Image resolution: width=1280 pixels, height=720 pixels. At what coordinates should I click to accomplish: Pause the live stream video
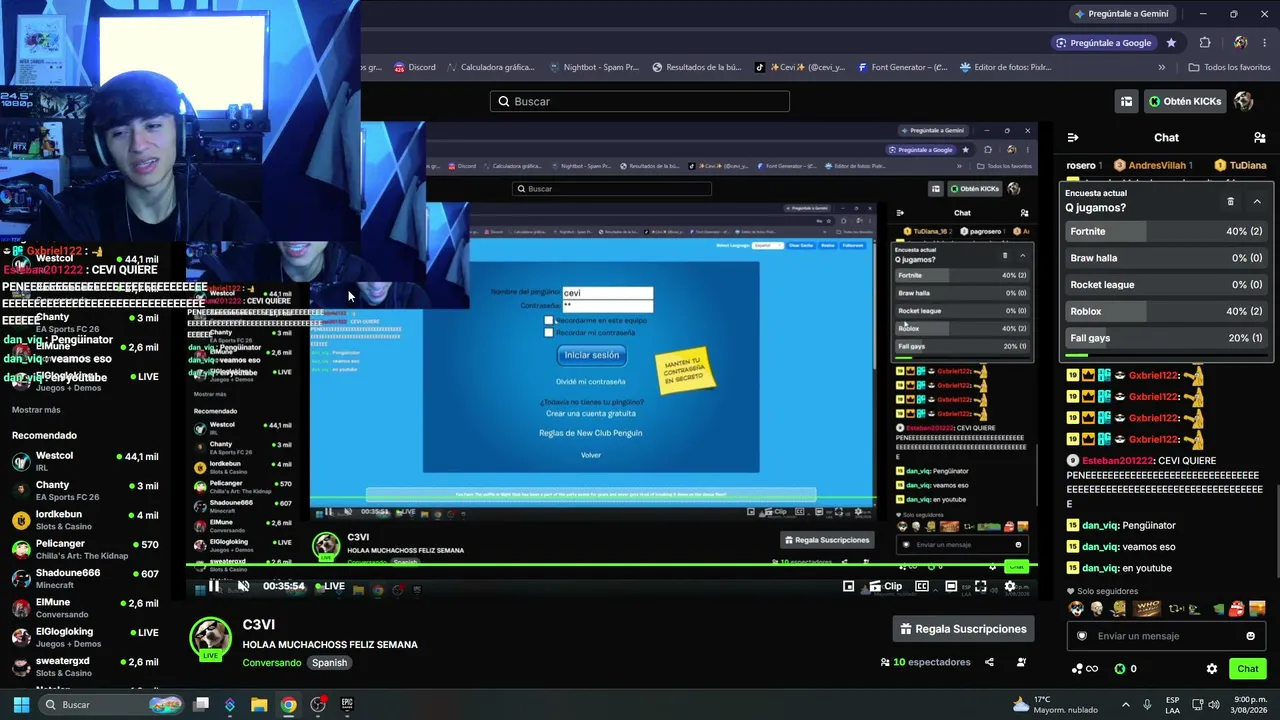tap(214, 586)
